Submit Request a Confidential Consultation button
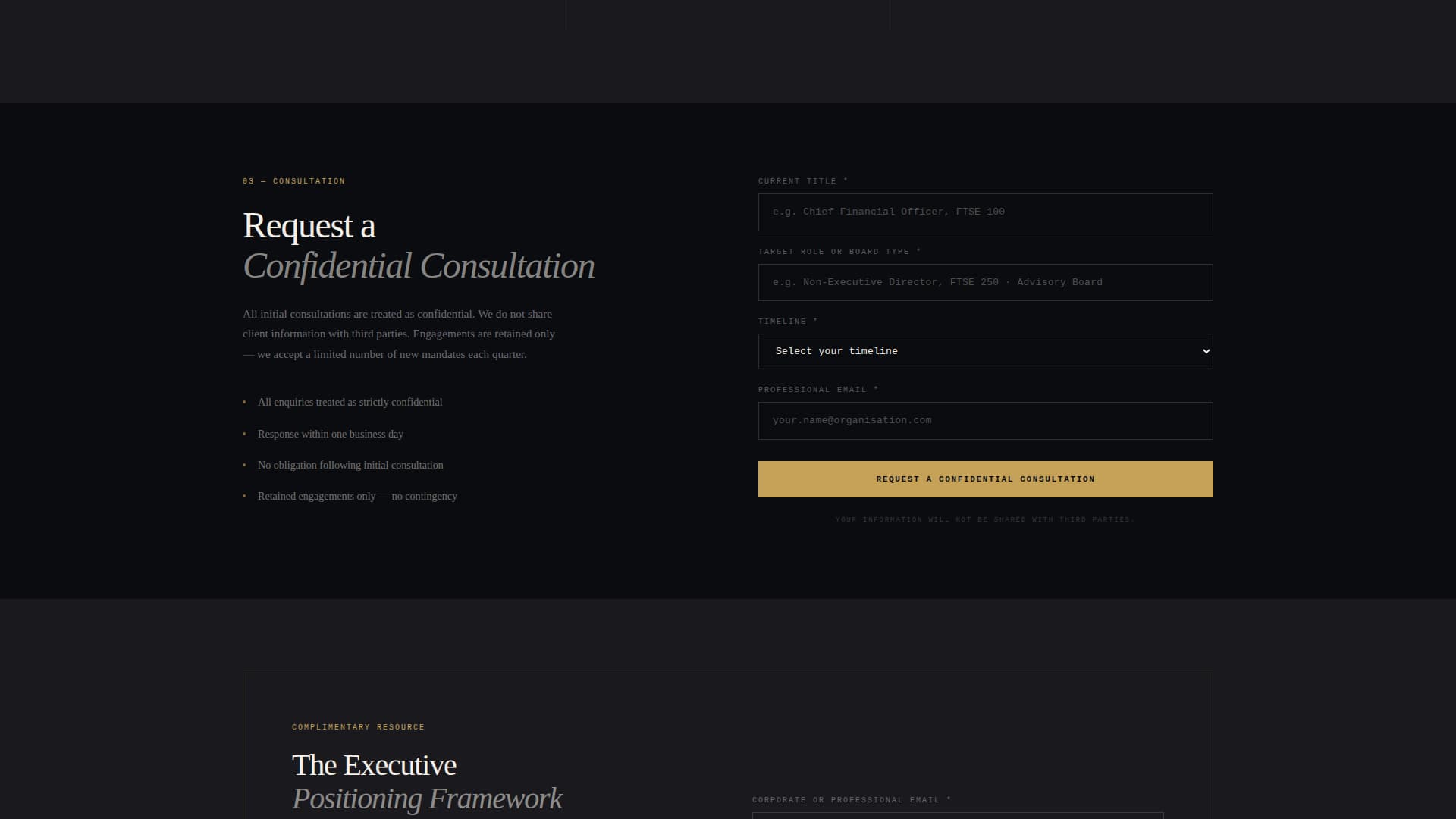The height and width of the screenshot is (819, 1456). click(985, 479)
